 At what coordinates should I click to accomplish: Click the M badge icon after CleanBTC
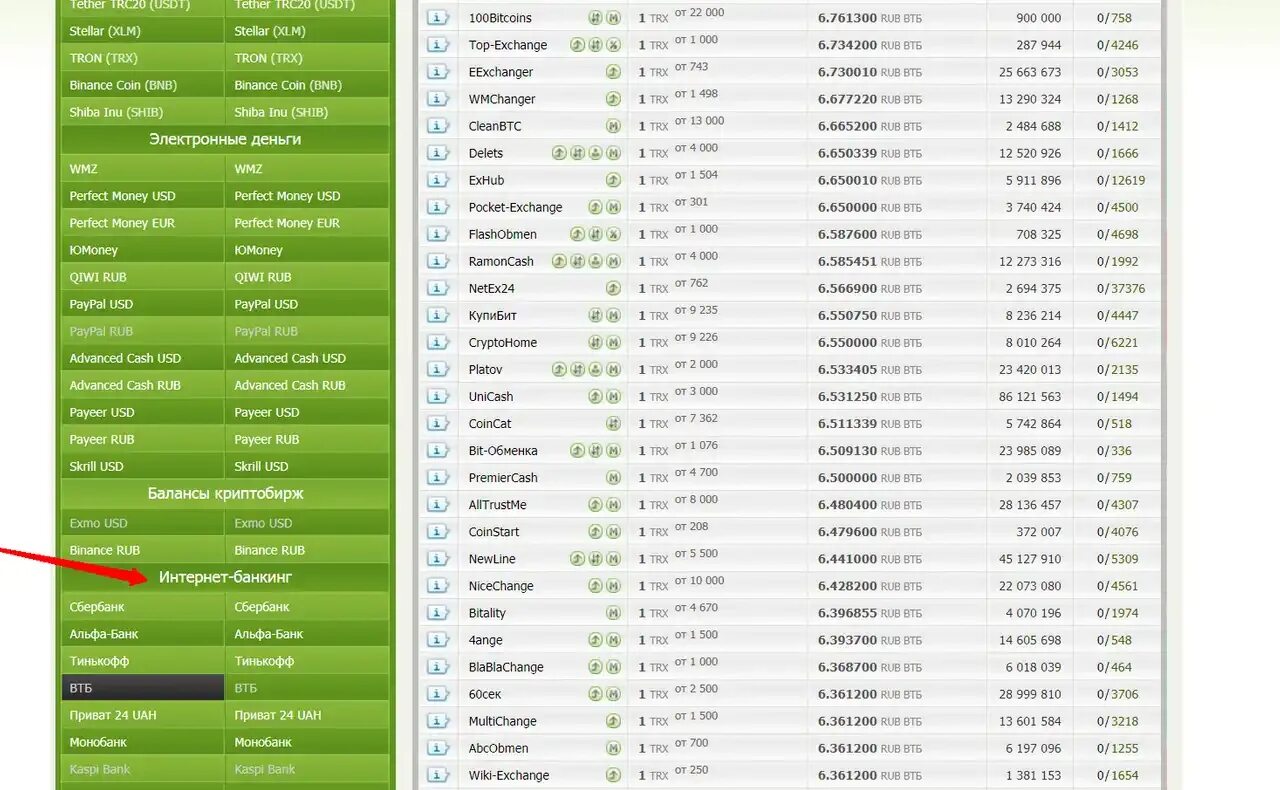(613, 126)
